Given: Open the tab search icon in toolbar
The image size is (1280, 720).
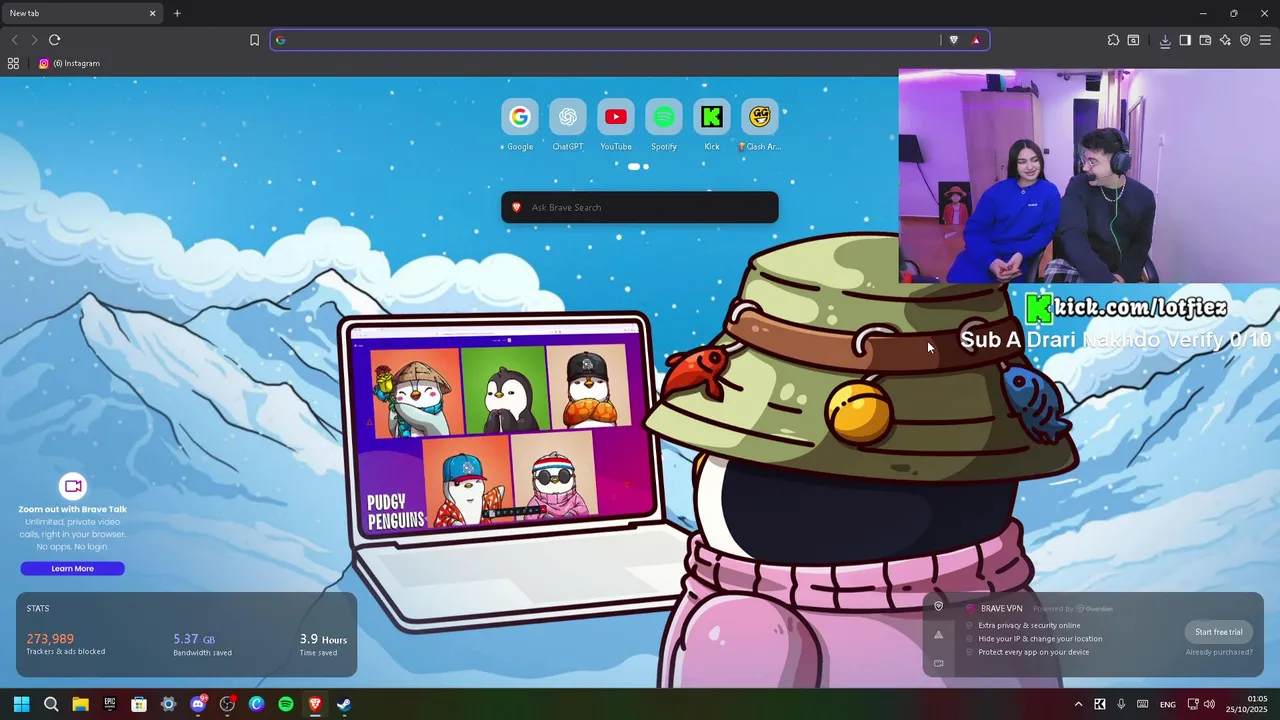Looking at the screenshot, I should pos(1133,40).
